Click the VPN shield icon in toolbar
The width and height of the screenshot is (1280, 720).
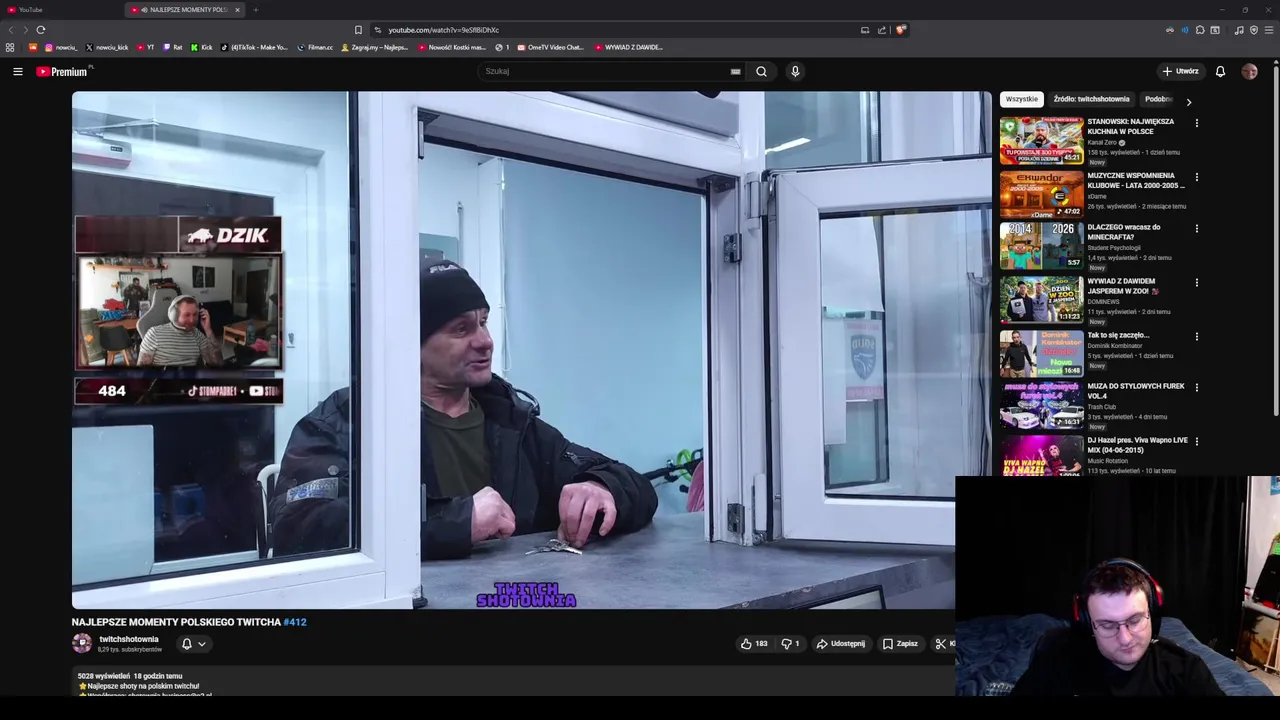coord(1254,30)
